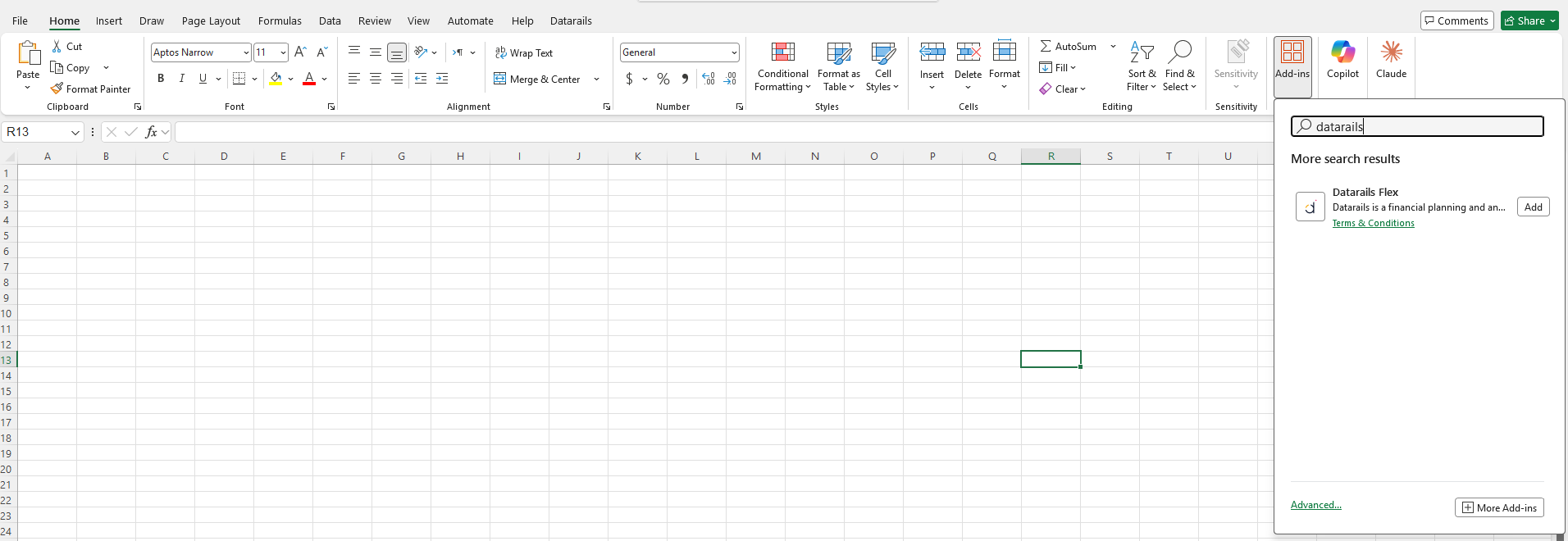The height and width of the screenshot is (541, 1568).
Task: Open Sort & Filter
Action: pos(1142,66)
